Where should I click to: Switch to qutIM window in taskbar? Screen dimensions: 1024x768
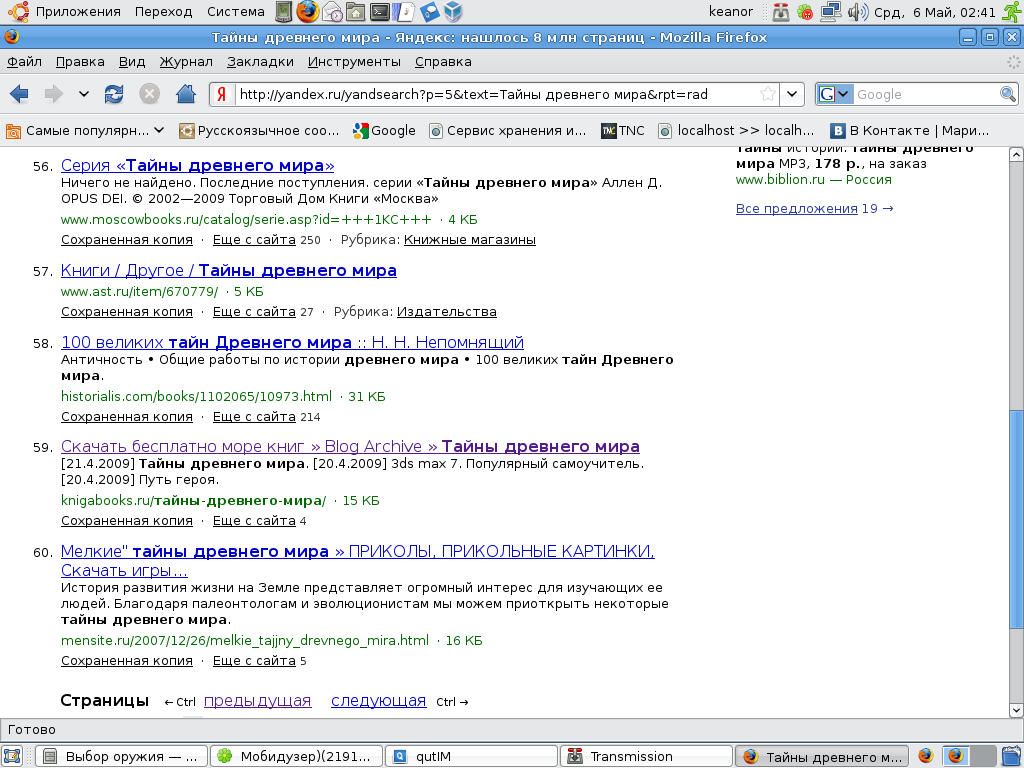[471, 756]
